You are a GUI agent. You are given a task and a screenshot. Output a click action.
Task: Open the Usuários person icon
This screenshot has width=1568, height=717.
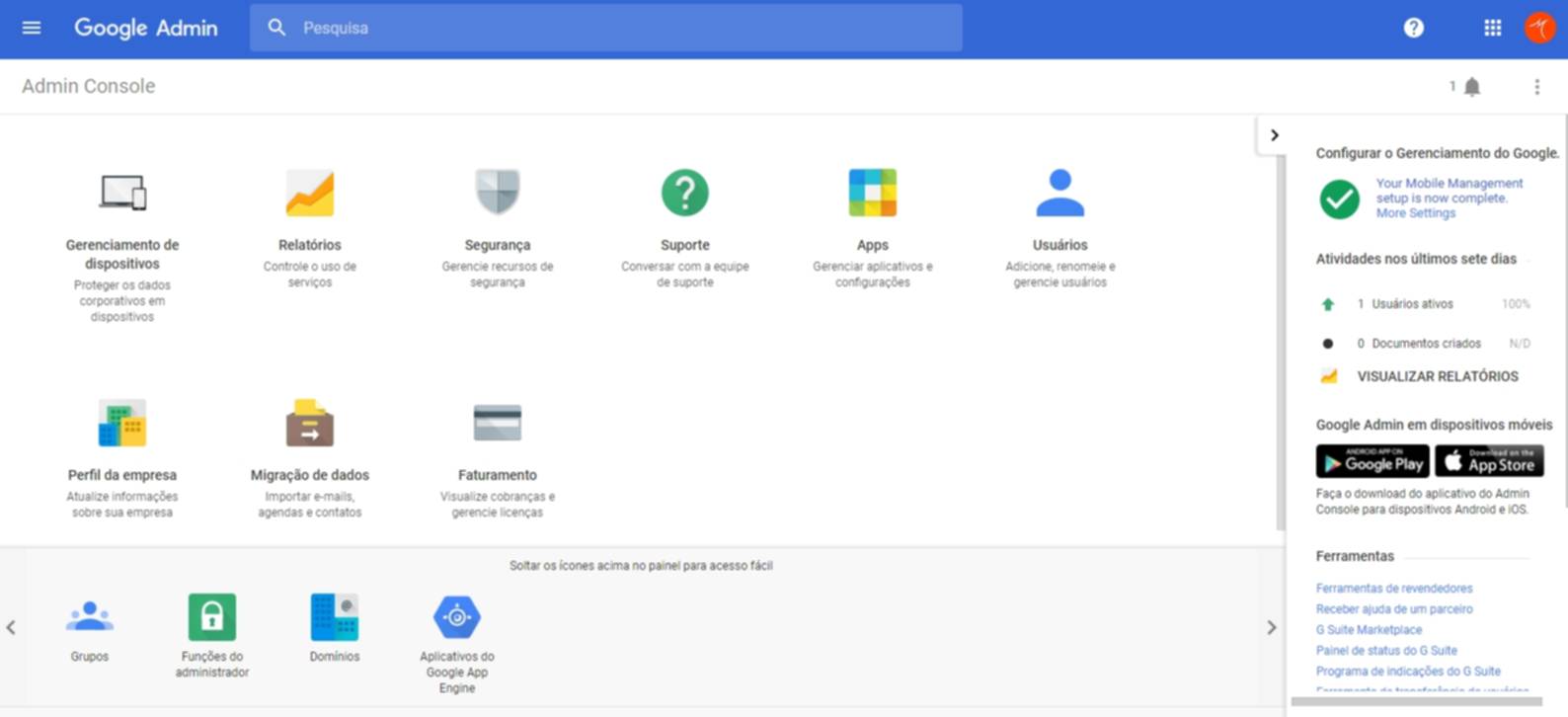click(1060, 192)
